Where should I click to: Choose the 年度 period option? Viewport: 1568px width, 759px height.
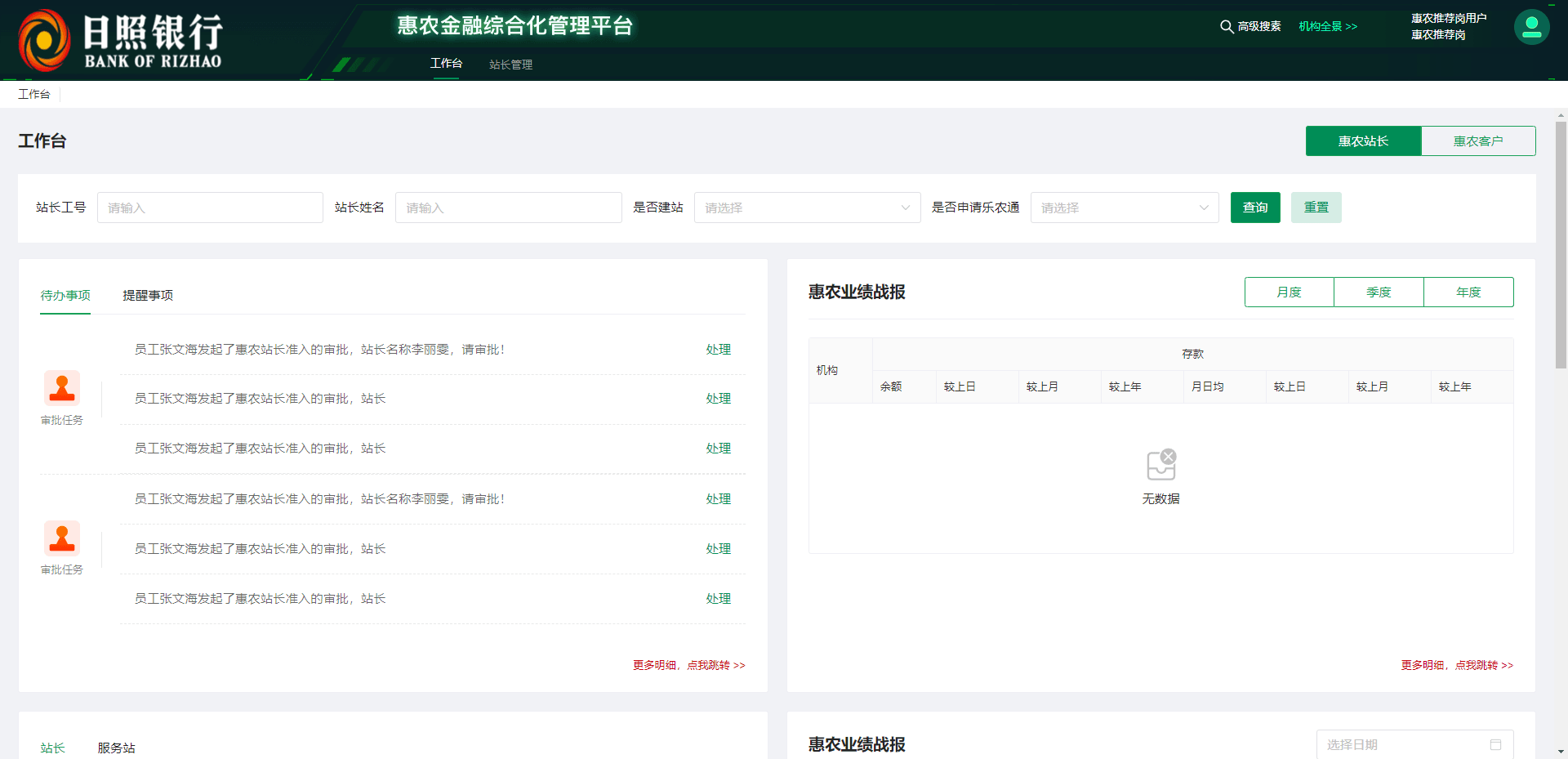(1468, 292)
